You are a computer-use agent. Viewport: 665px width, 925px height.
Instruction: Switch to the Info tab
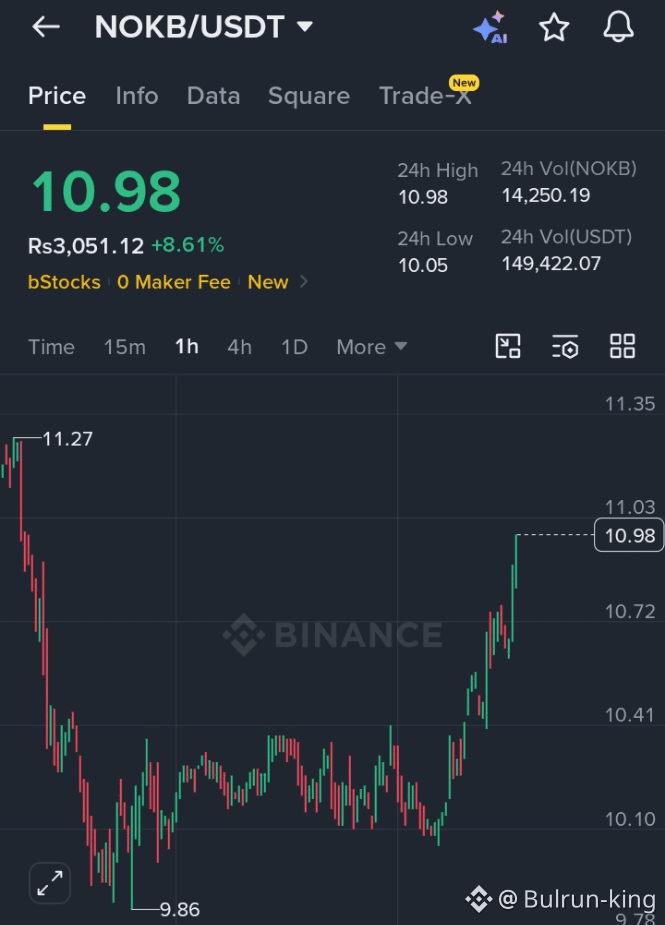pyautogui.click(x=137, y=96)
